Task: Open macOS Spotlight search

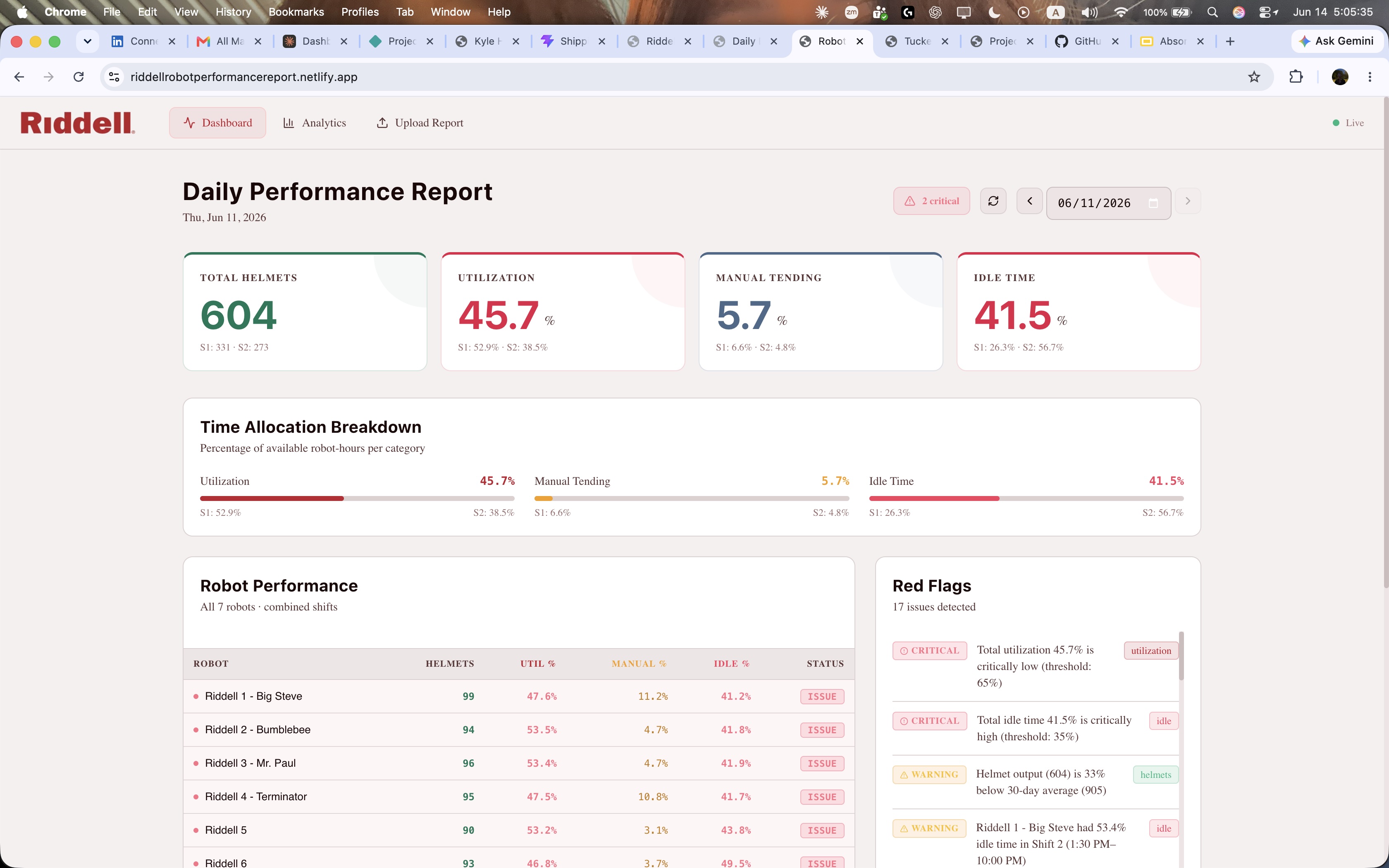Action: coord(1212,12)
